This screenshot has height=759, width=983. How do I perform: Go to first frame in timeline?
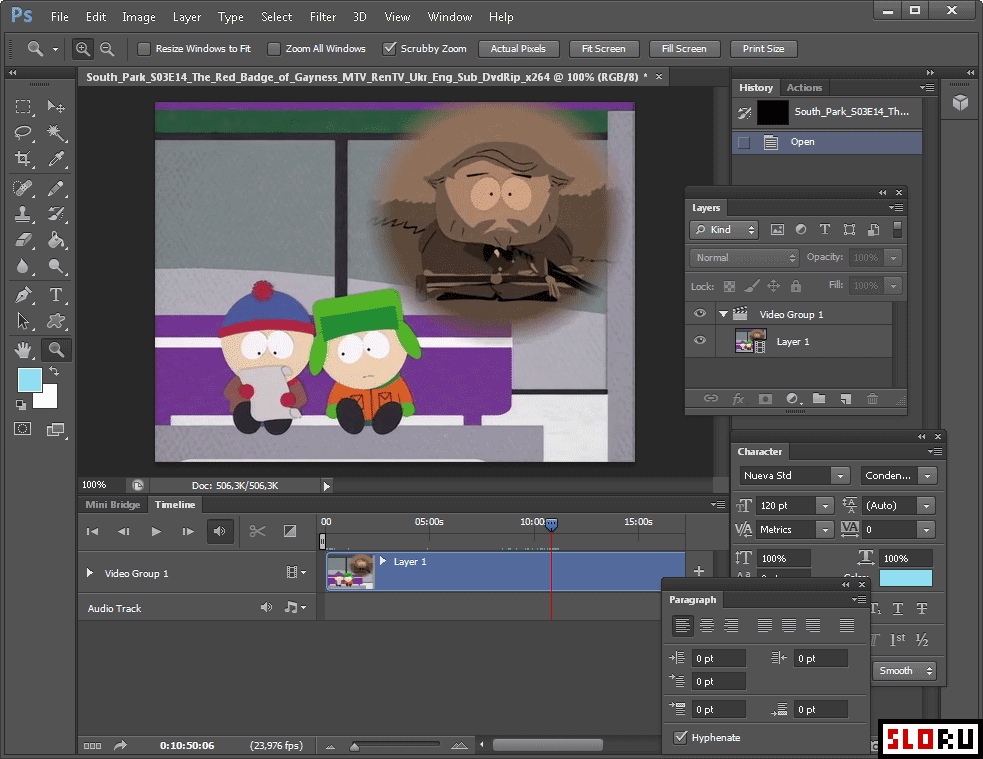point(92,531)
